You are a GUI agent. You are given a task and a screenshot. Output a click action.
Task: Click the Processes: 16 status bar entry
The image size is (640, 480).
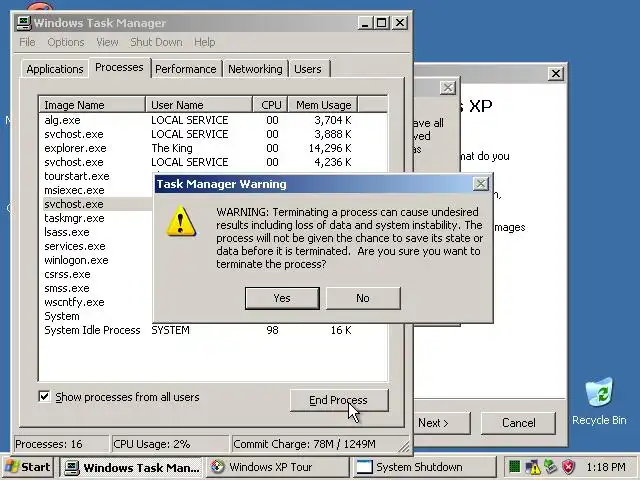tap(61, 444)
